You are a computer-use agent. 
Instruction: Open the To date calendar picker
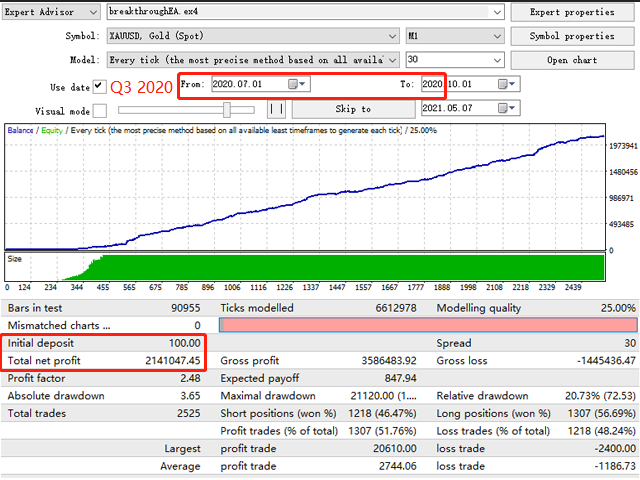click(x=507, y=84)
